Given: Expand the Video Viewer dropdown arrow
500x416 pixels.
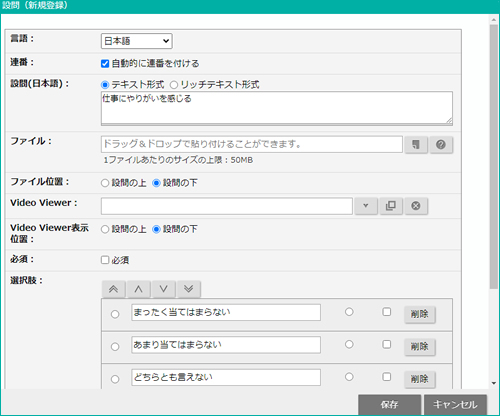Looking at the screenshot, I should (x=366, y=206).
